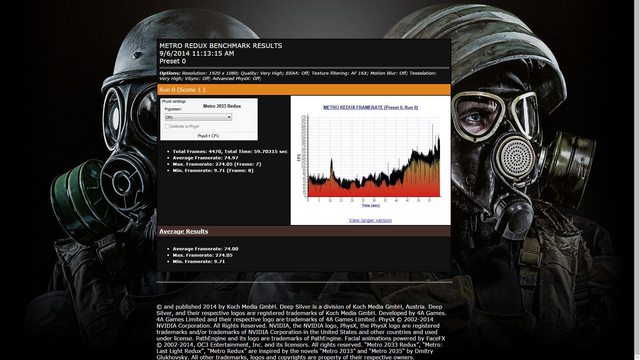This screenshot has width=640, height=360.
Task: Click the Metro 2033 Redux label in PhysX panel
Action: [222, 106]
